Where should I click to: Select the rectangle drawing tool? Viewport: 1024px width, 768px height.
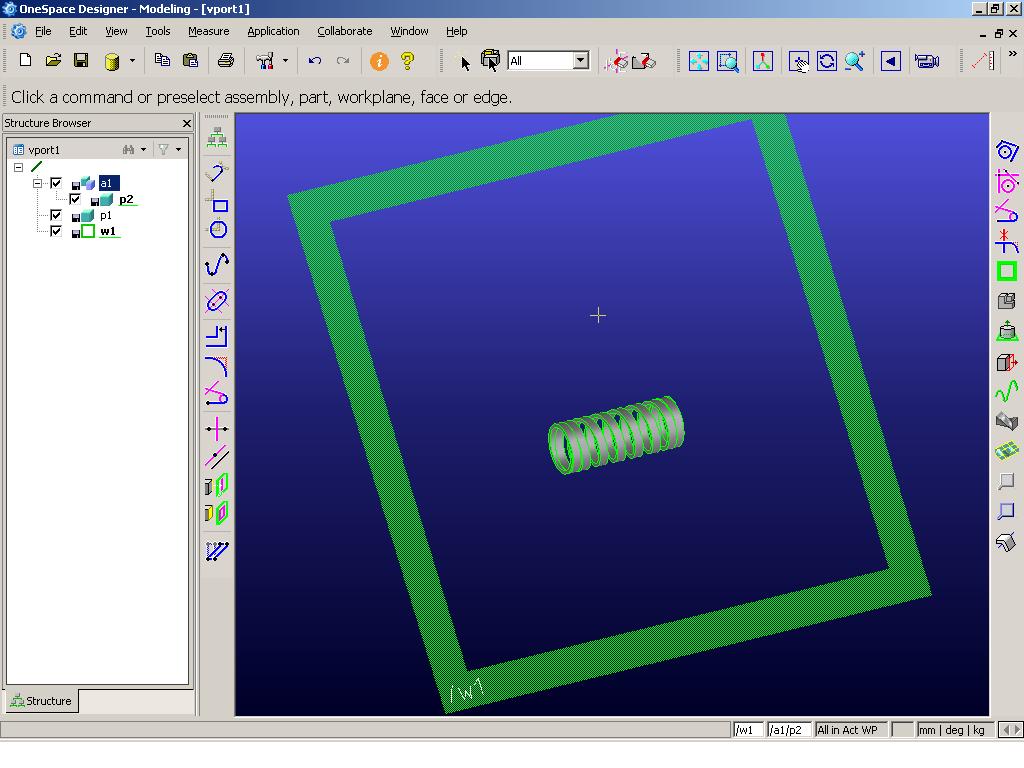point(217,201)
